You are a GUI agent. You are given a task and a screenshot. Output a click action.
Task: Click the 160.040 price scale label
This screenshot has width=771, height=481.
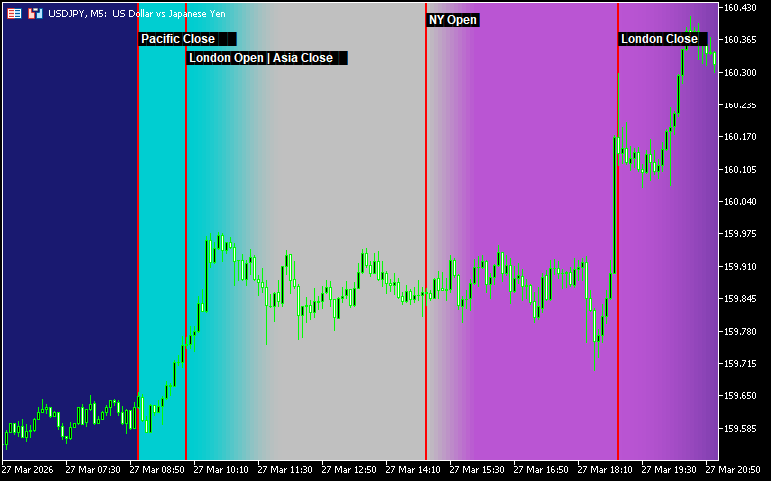point(741,202)
